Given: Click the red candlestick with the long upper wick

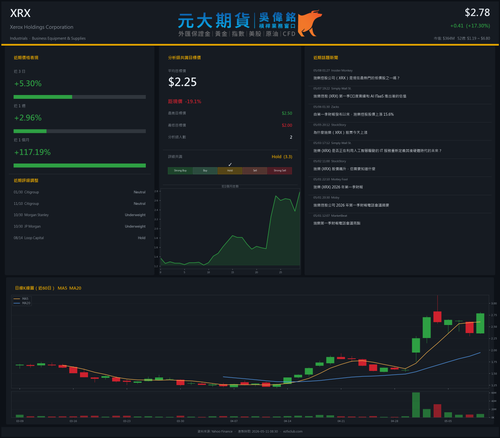Looking at the screenshot, I should pos(437,317).
